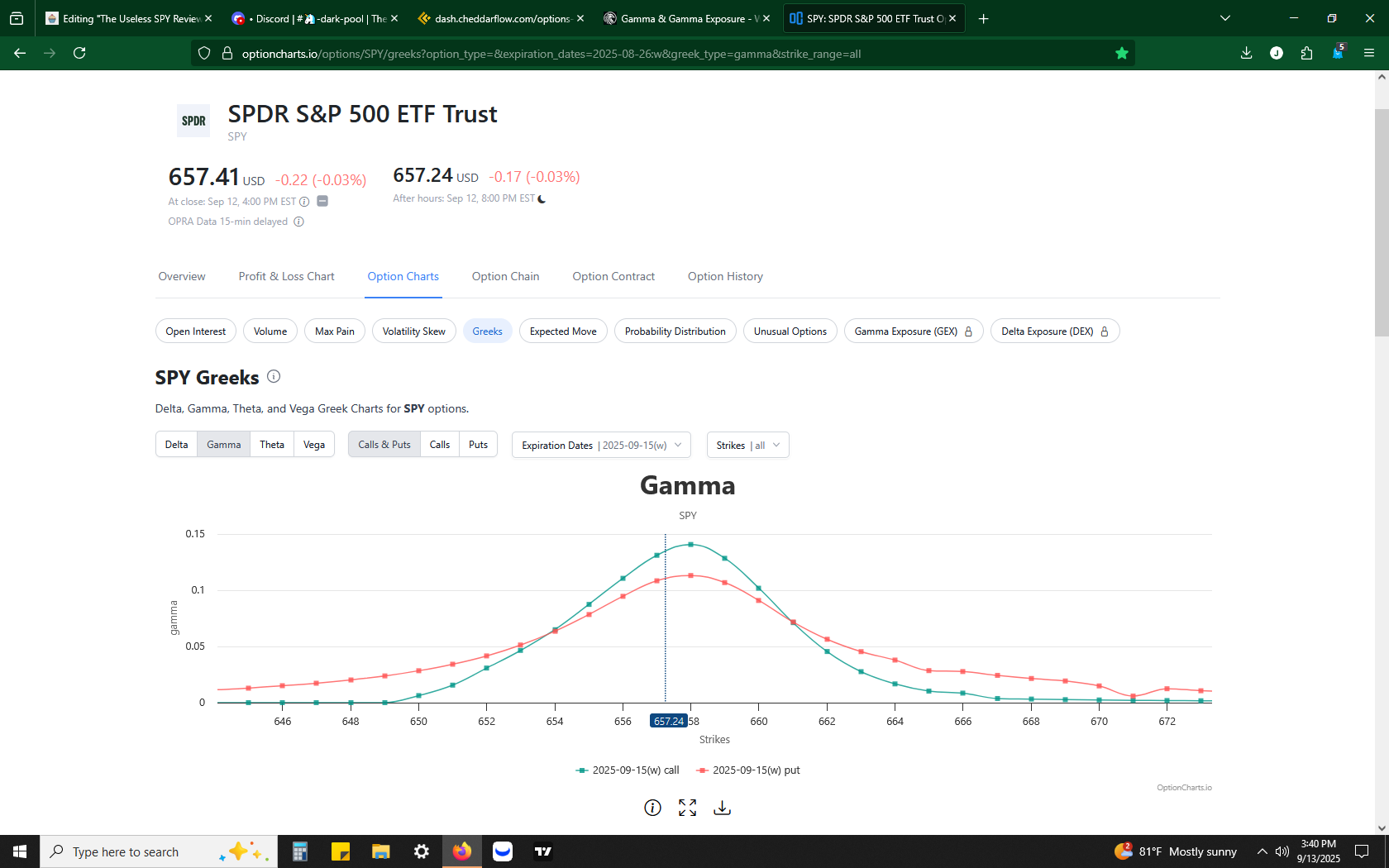
Task: Open Firefox extensions puzzle icon
Action: [x=1306, y=53]
